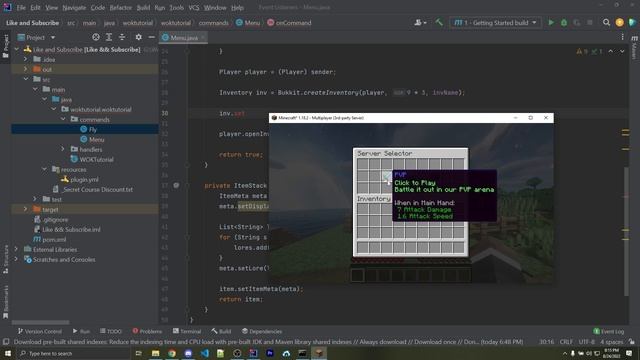Open the Getting Started build configuration dropdown
Viewport: 640px width, 360px height.
point(496,23)
